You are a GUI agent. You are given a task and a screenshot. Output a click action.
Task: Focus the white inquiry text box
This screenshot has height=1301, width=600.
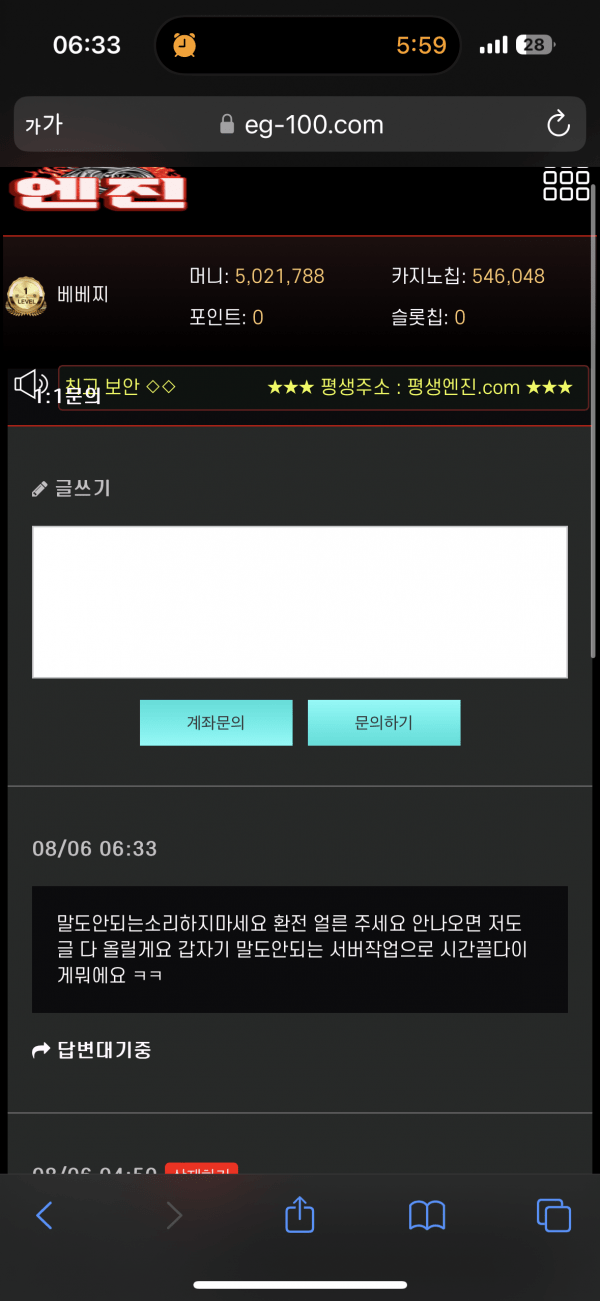[300, 602]
